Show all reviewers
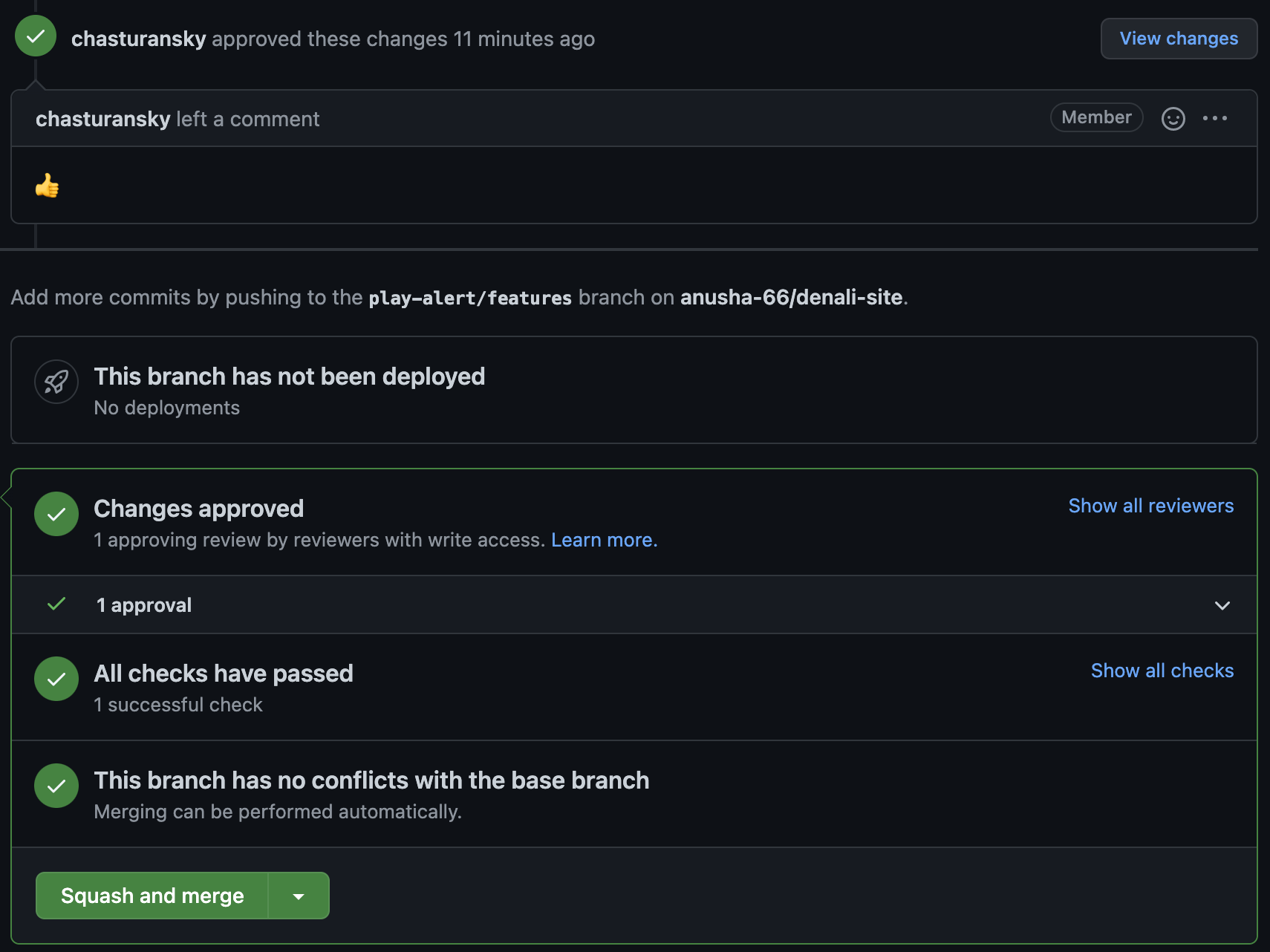Image resolution: width=1270 pixels, height=952 pixels. click(x=1150, y=506)
